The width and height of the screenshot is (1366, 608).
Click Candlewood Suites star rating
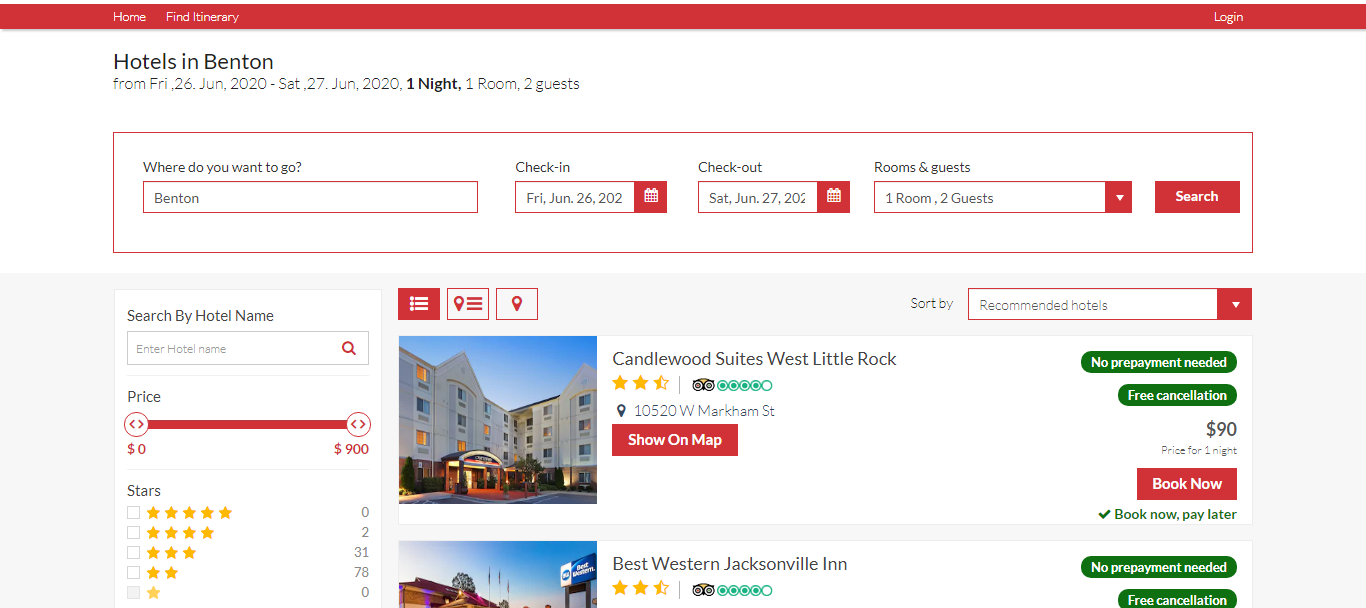coord(641,384)
